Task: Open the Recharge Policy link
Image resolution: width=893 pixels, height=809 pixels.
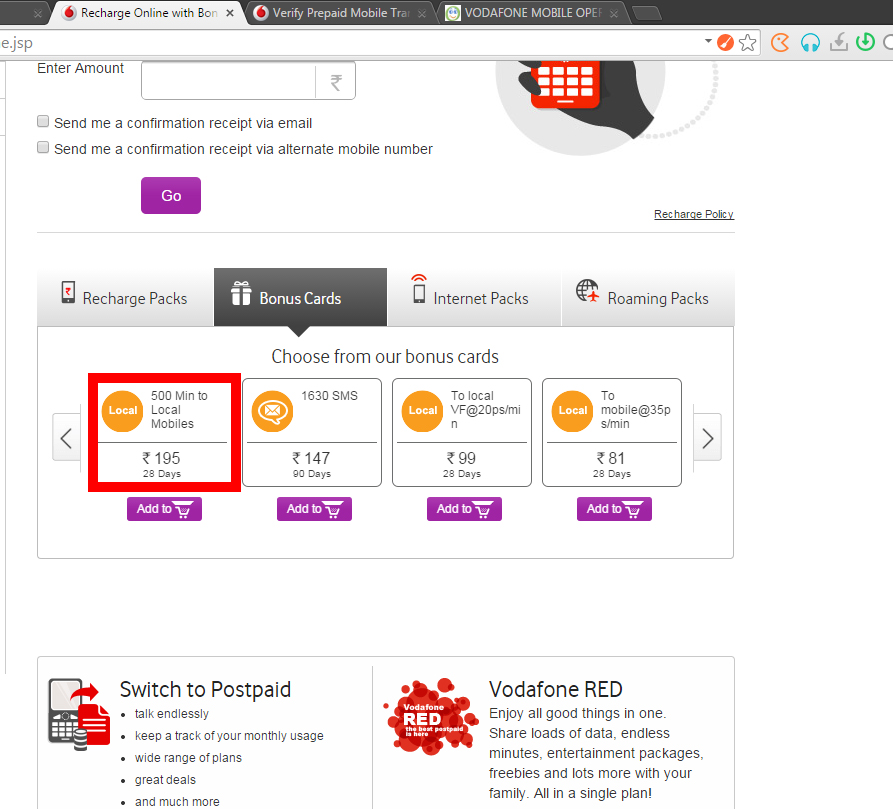Action: coord(693,214)
